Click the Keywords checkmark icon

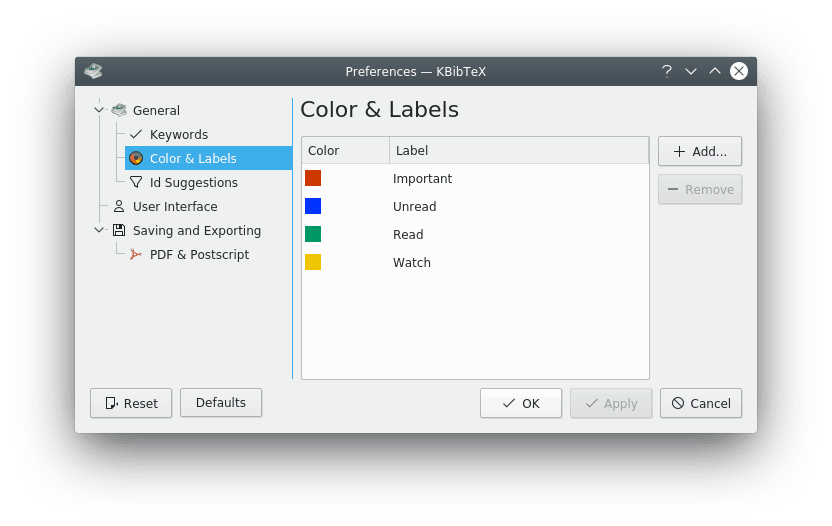[x=136, y=134]
